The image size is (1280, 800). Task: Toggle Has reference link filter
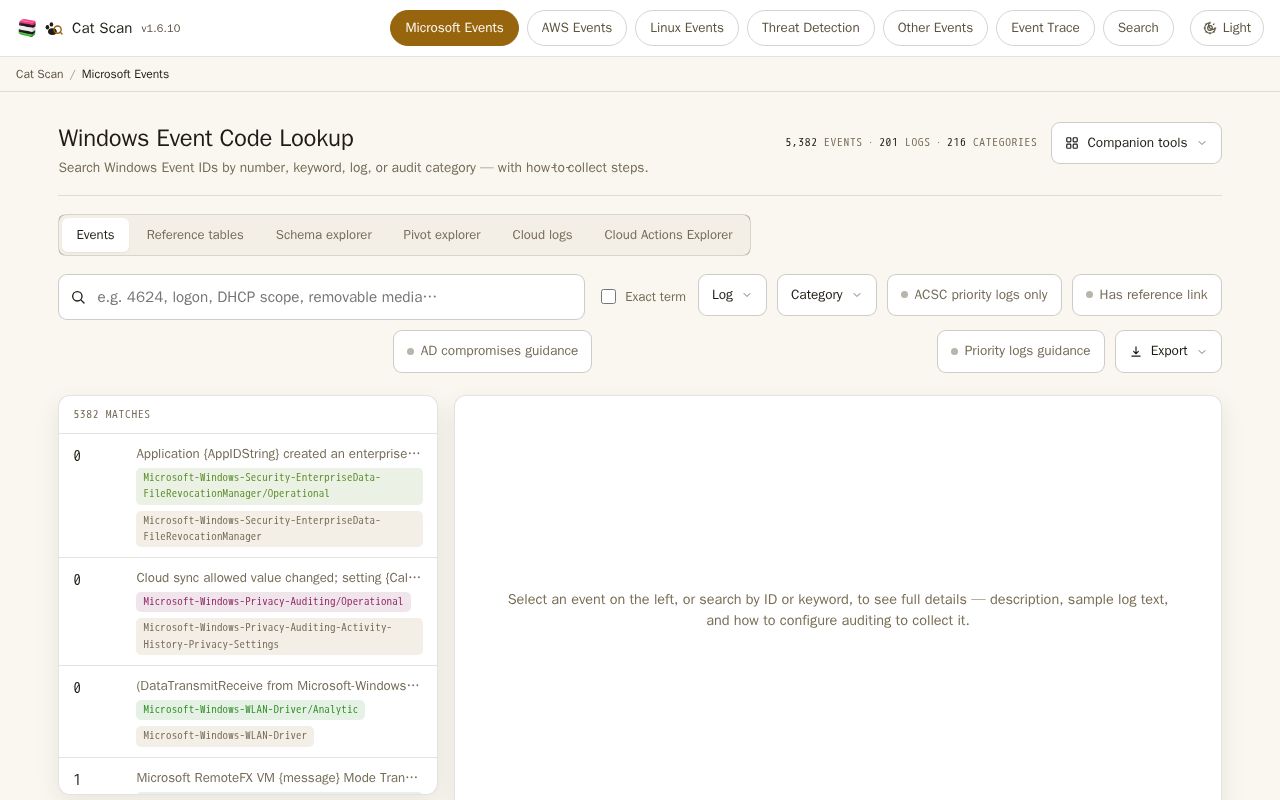pos(1146,295)
